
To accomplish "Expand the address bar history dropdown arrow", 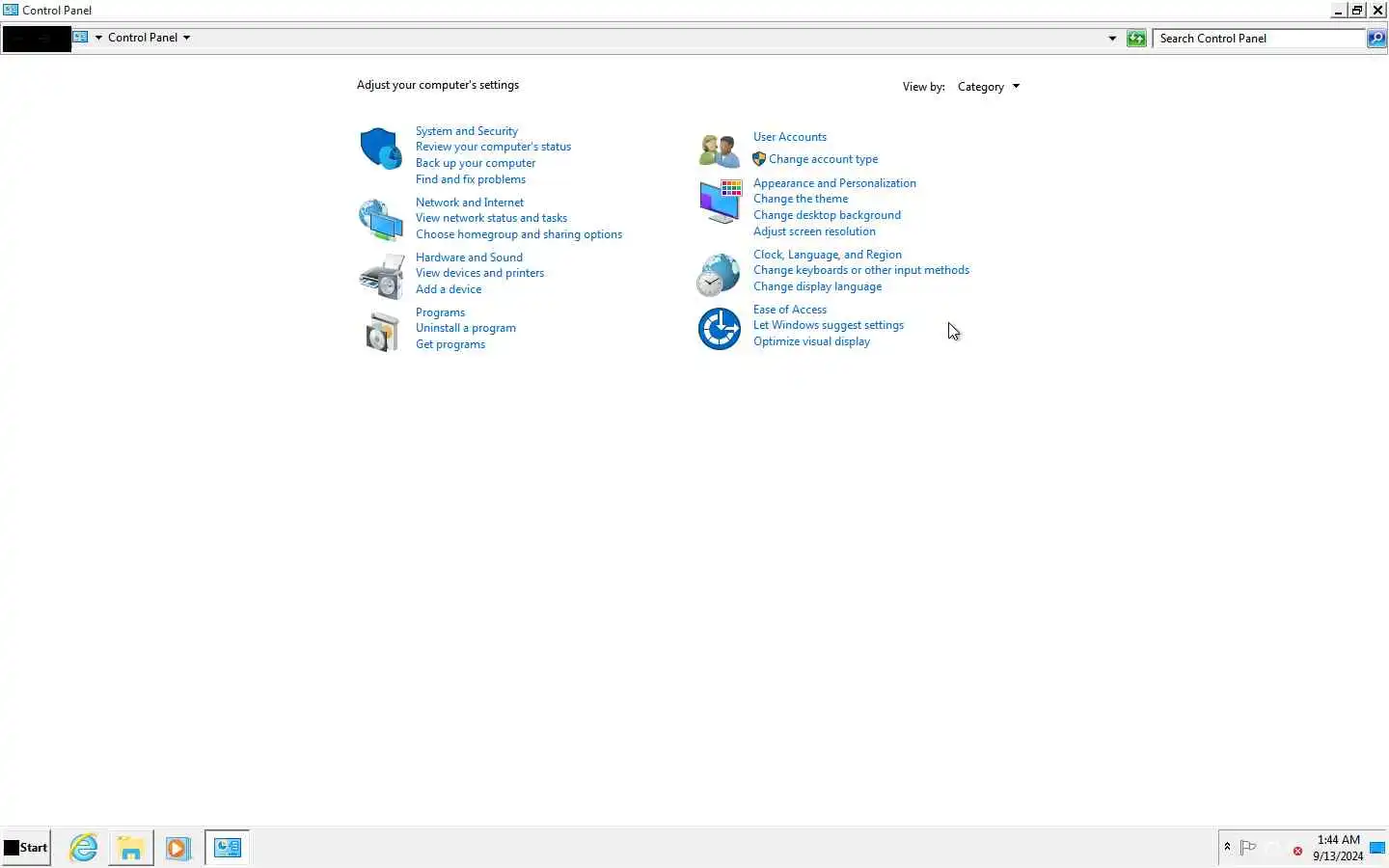I will (1112, 39).
